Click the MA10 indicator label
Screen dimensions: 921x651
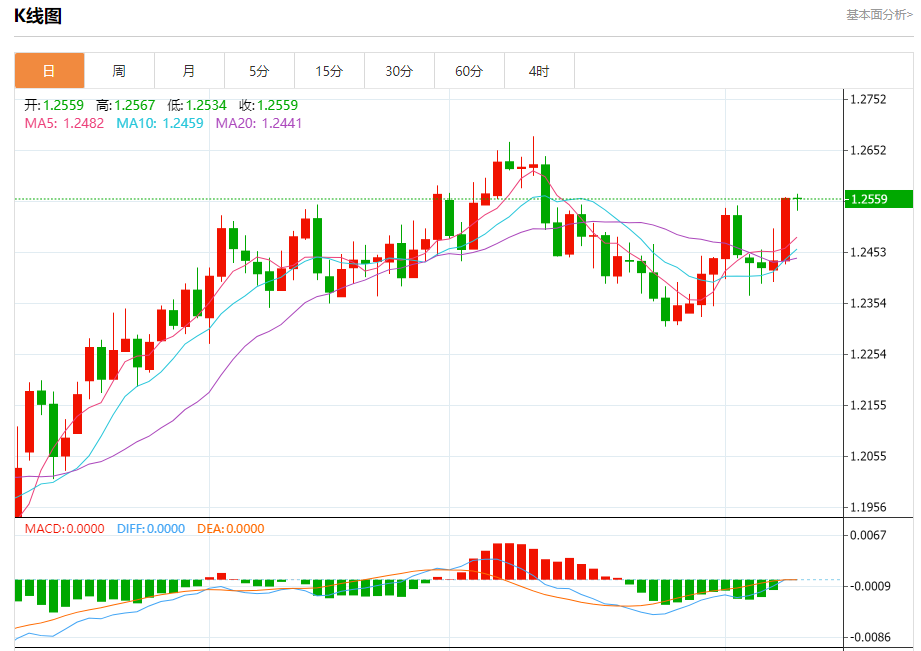160,123
